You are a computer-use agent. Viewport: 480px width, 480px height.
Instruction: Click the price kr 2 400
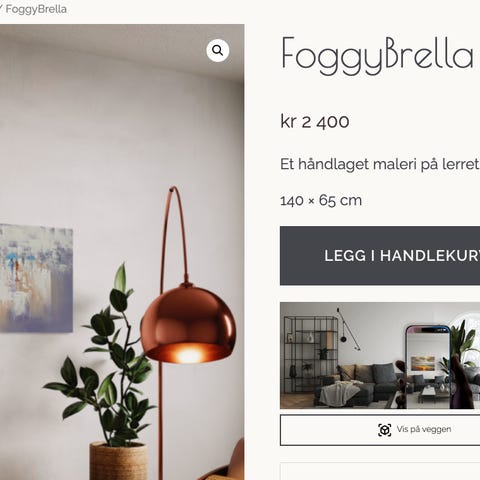point(315,121)
